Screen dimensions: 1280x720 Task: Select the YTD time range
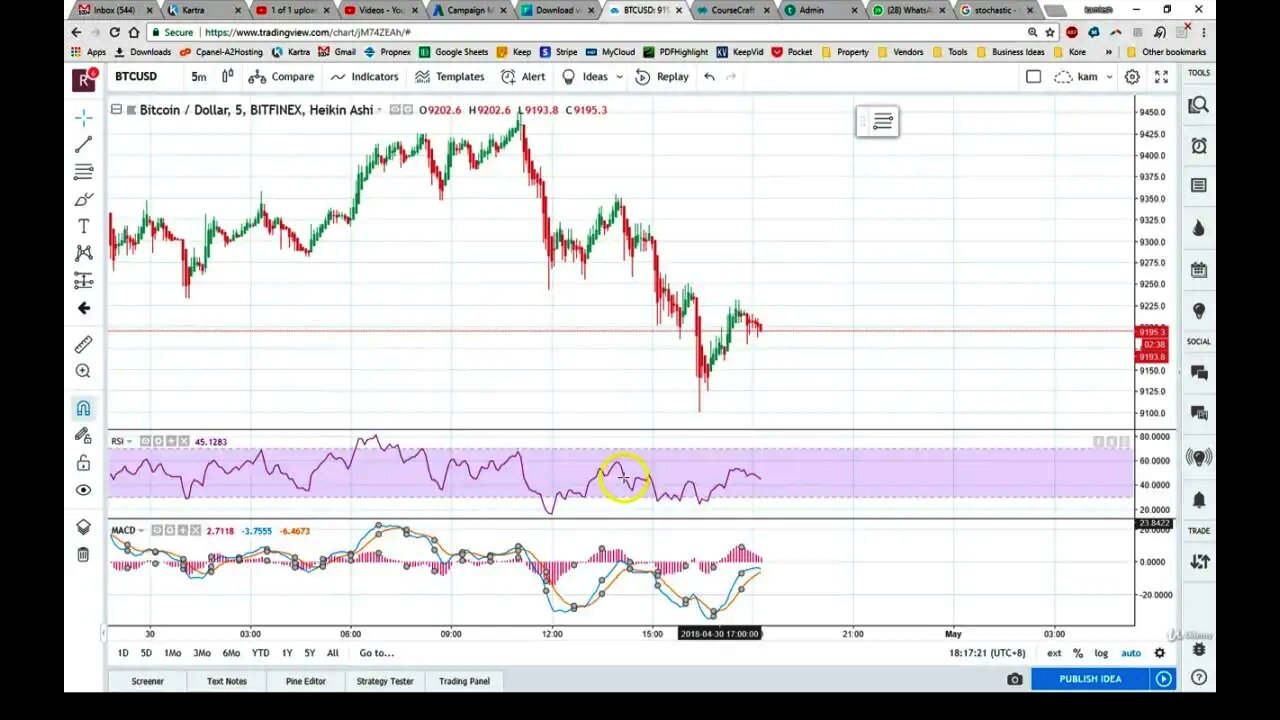pos(260,653)
